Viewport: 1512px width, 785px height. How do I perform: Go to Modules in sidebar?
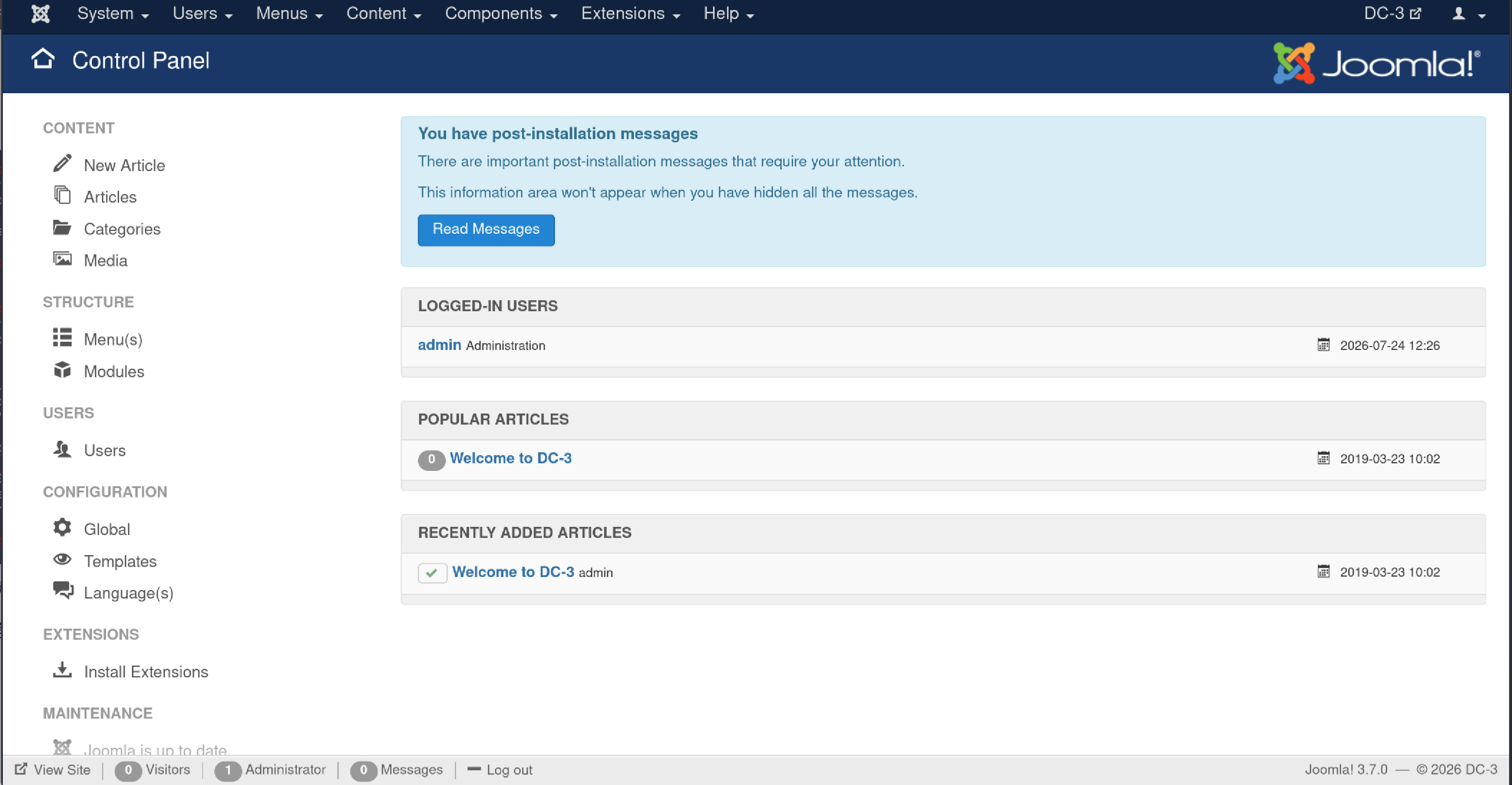pyautogui.click(x=114, y=371)
